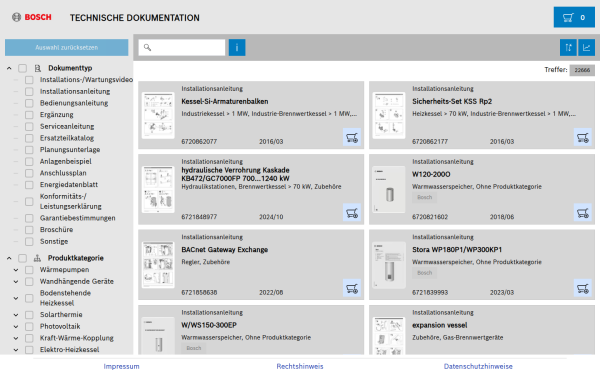600x375 pixels.
Task: Expand the Elektro-Heizkessel category
Action: (x=16, y=350)
